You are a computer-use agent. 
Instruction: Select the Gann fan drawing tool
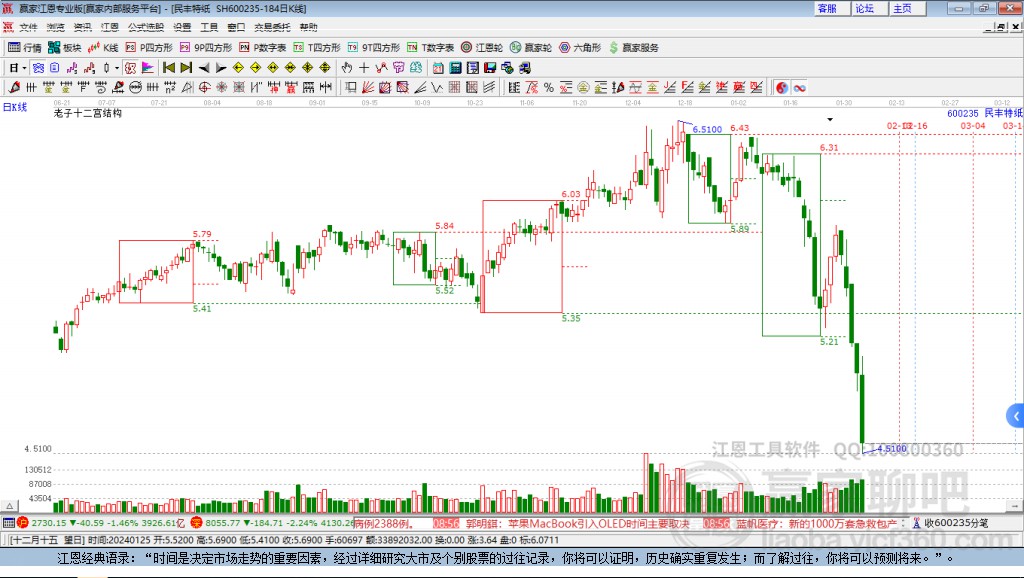[x=368, y=88]
